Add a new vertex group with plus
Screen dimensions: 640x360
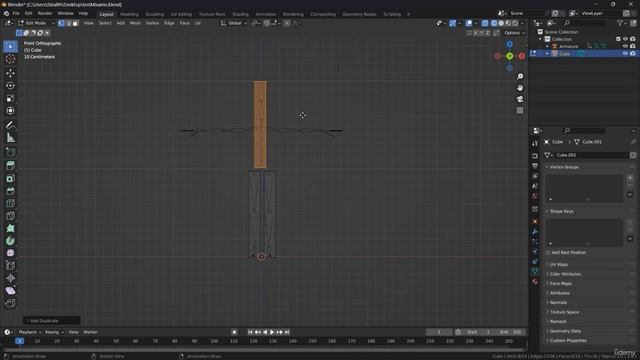(630, 178)
